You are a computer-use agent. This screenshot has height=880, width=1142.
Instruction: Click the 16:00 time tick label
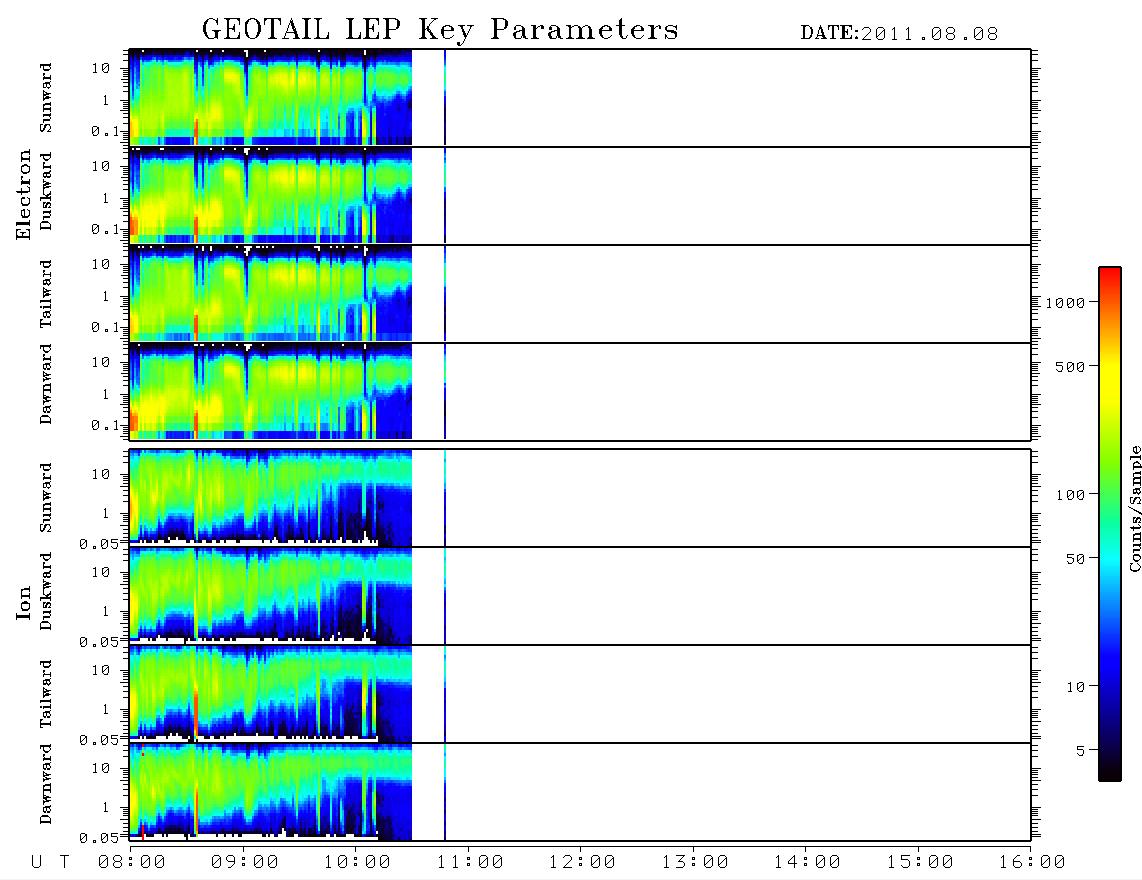[1031, 863]
